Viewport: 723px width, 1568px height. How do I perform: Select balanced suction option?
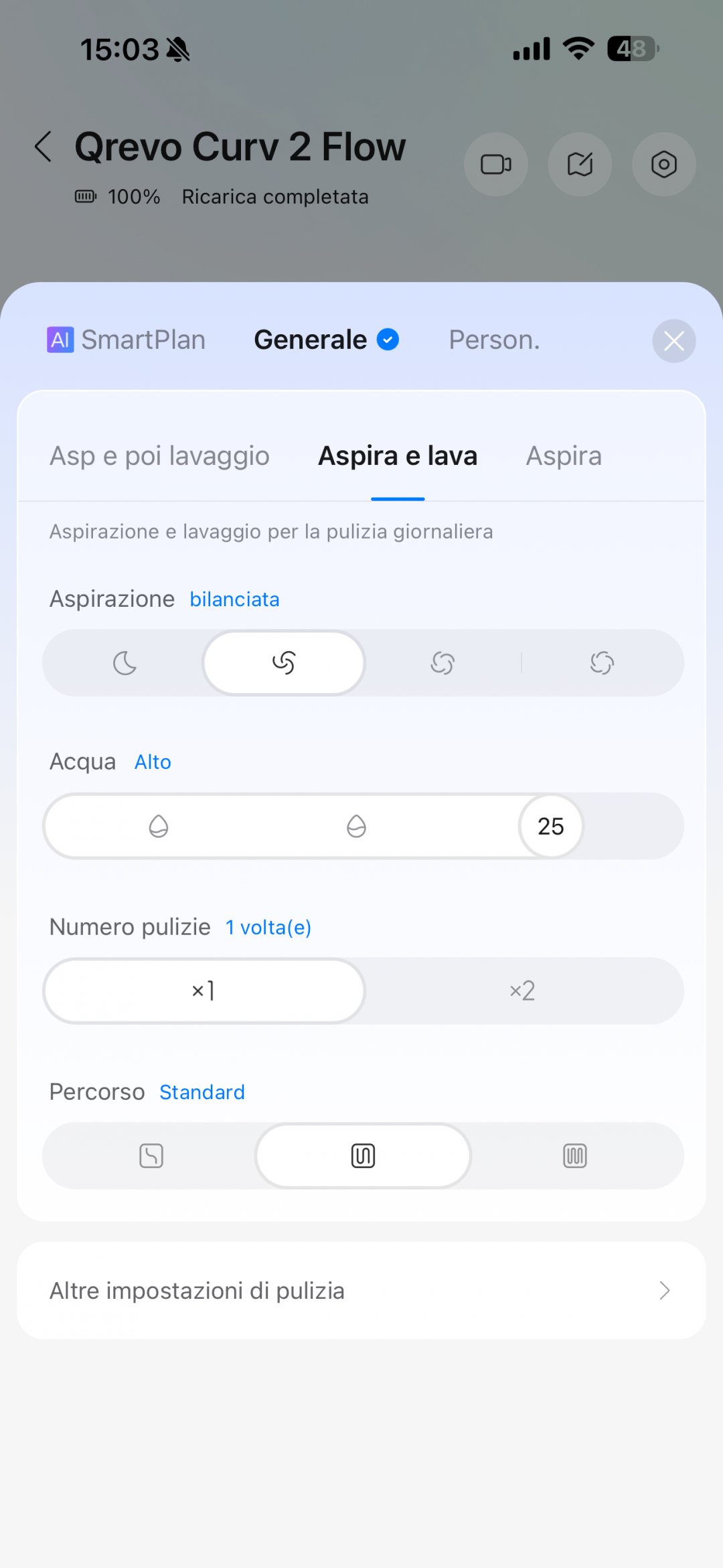284,663
